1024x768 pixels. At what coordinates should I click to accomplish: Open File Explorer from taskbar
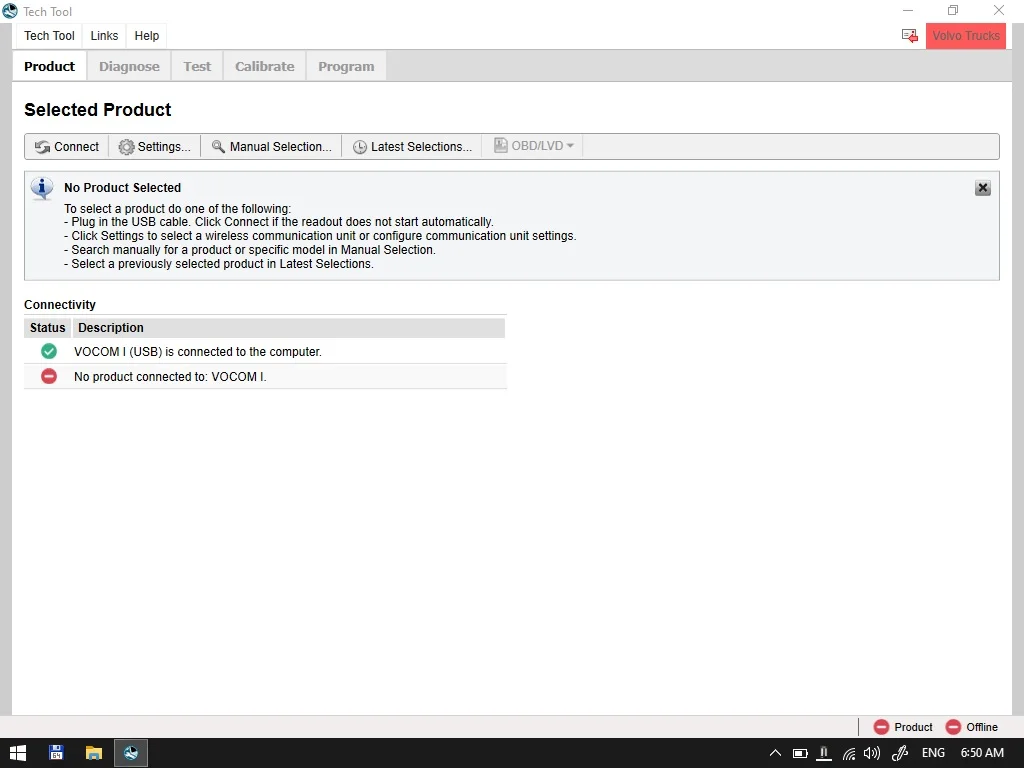click(93, 753)
